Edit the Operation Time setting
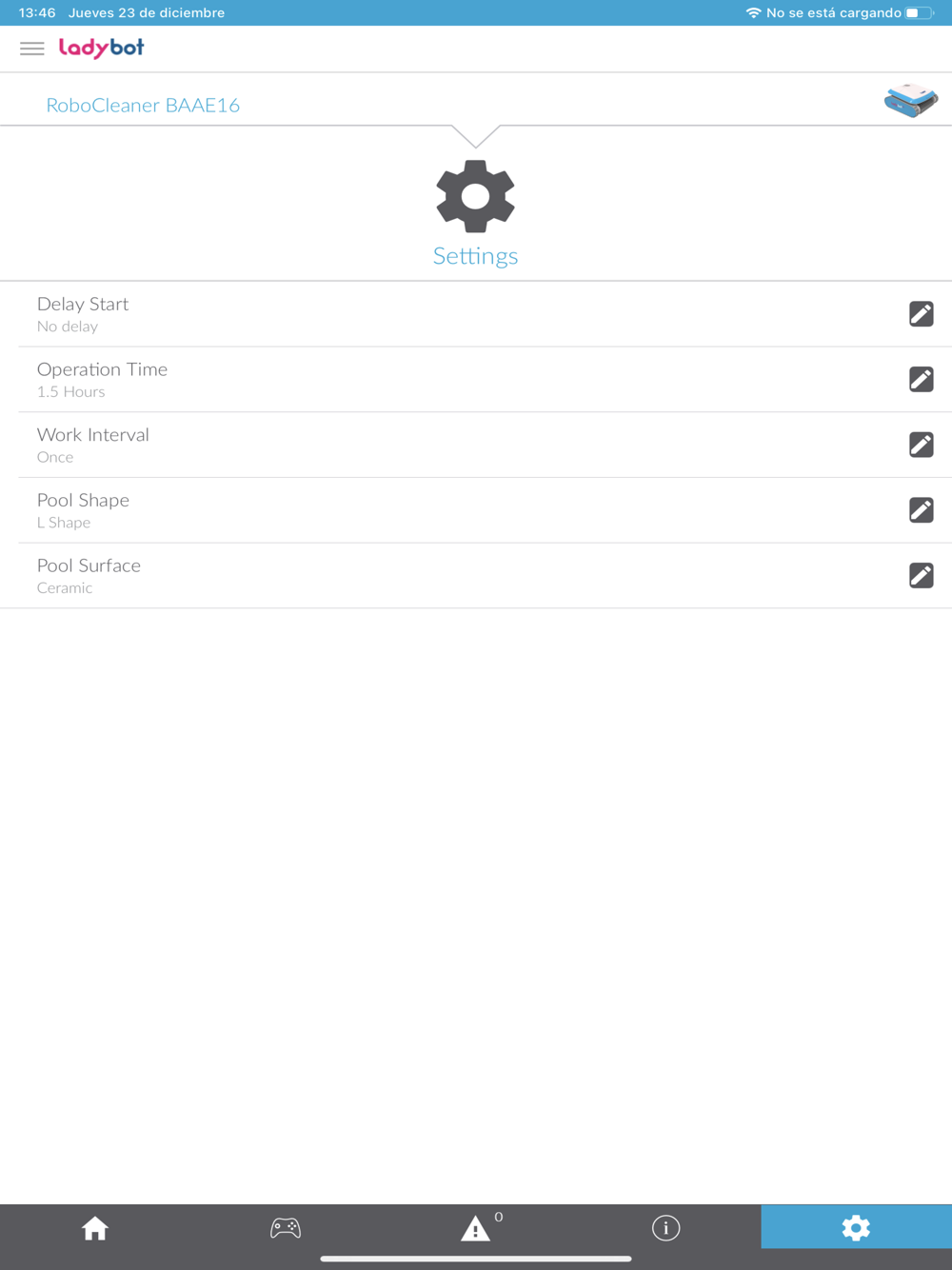The width and height of the screenshot is (952, 1270). coord(921,379)
